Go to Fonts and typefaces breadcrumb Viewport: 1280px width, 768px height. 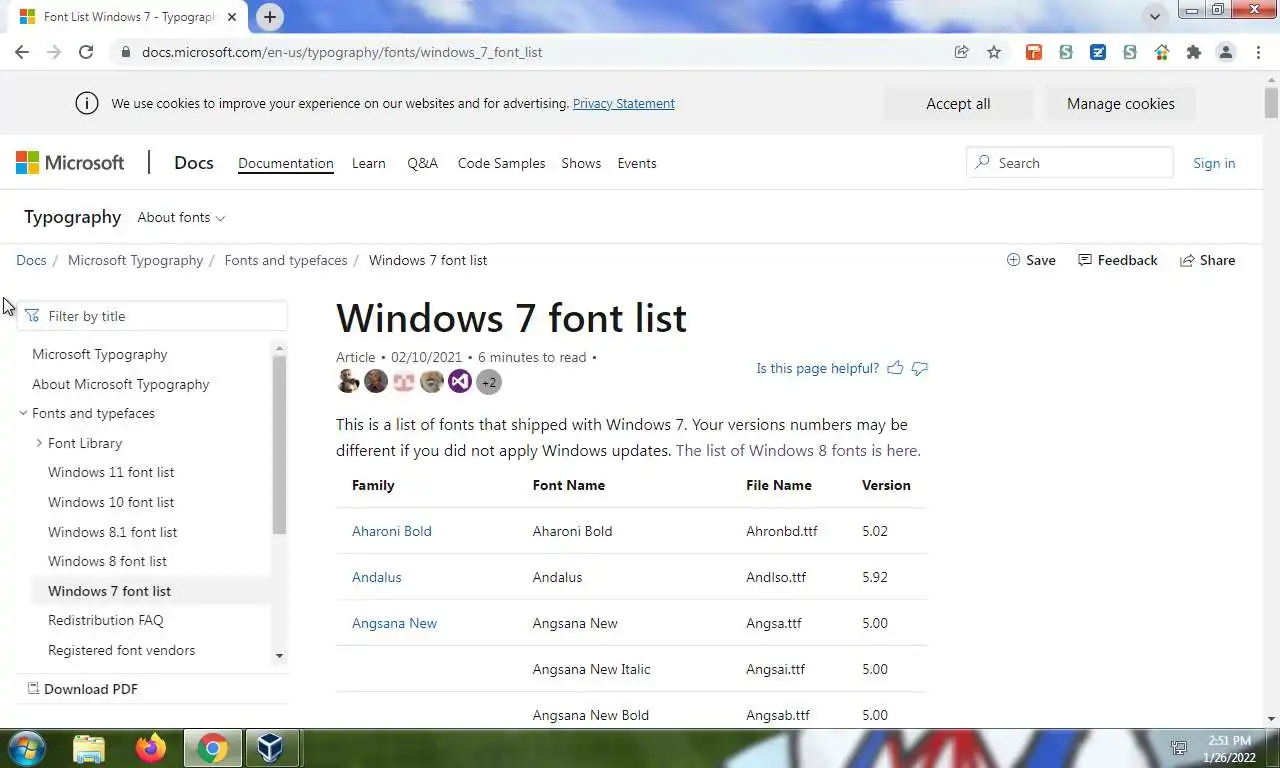click(x=286, y=260)
